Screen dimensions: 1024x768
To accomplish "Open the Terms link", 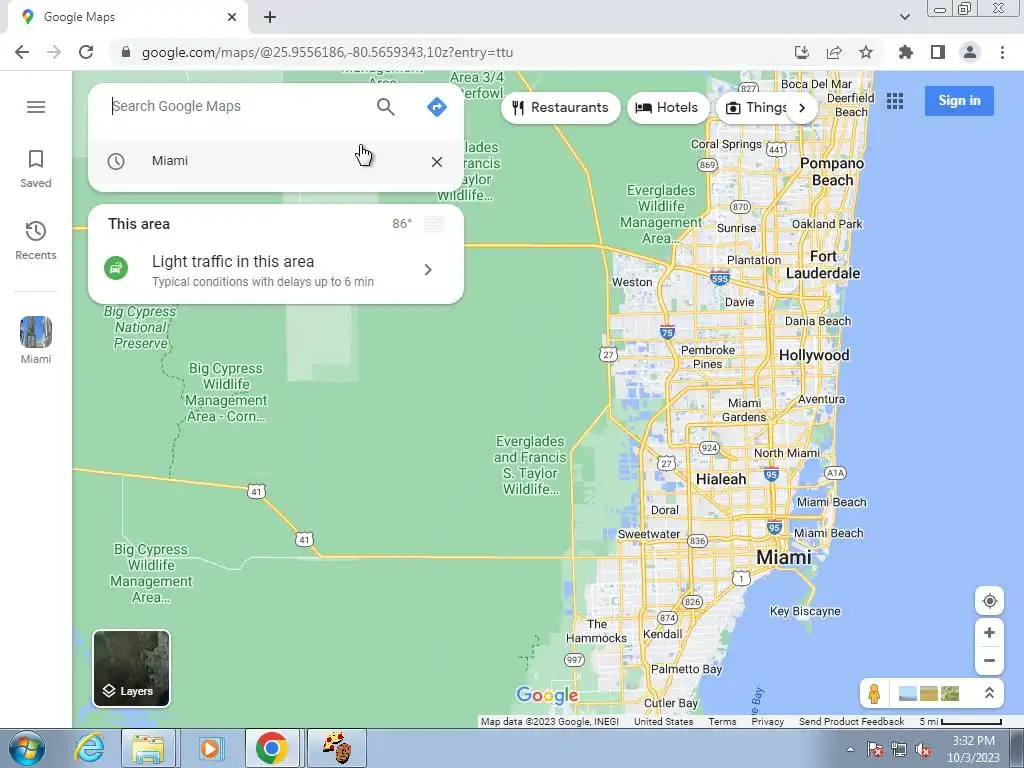I will pyautogui.click(x=722, y=722).
